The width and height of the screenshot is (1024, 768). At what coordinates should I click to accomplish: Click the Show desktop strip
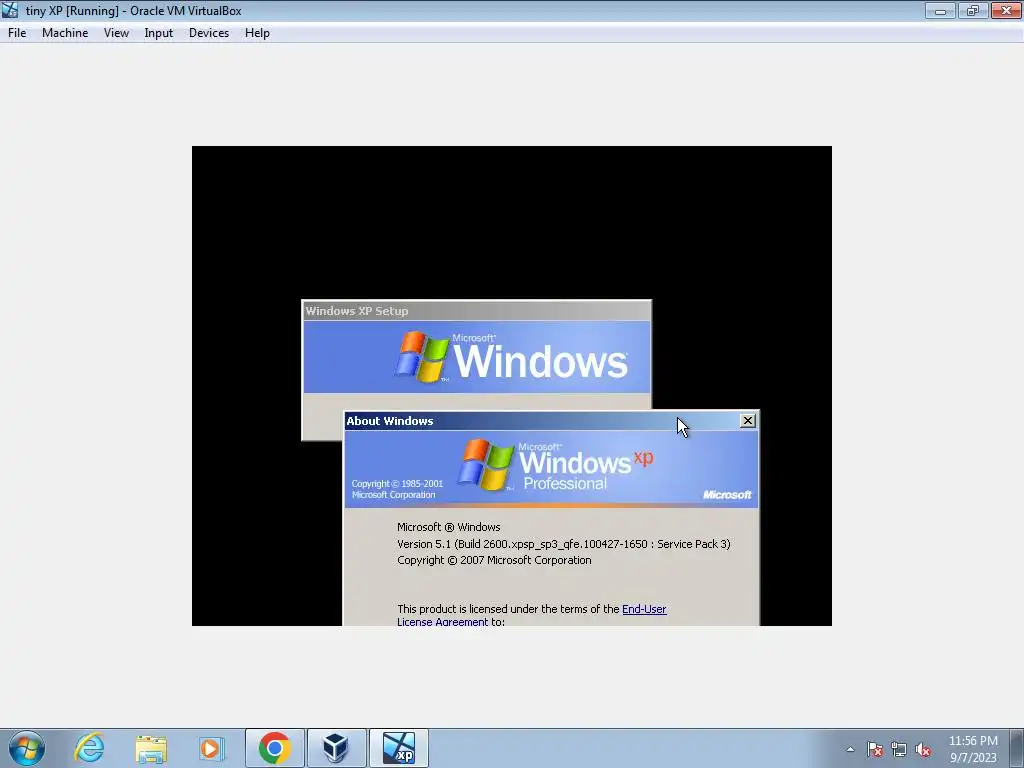(x=1017, y=748)
